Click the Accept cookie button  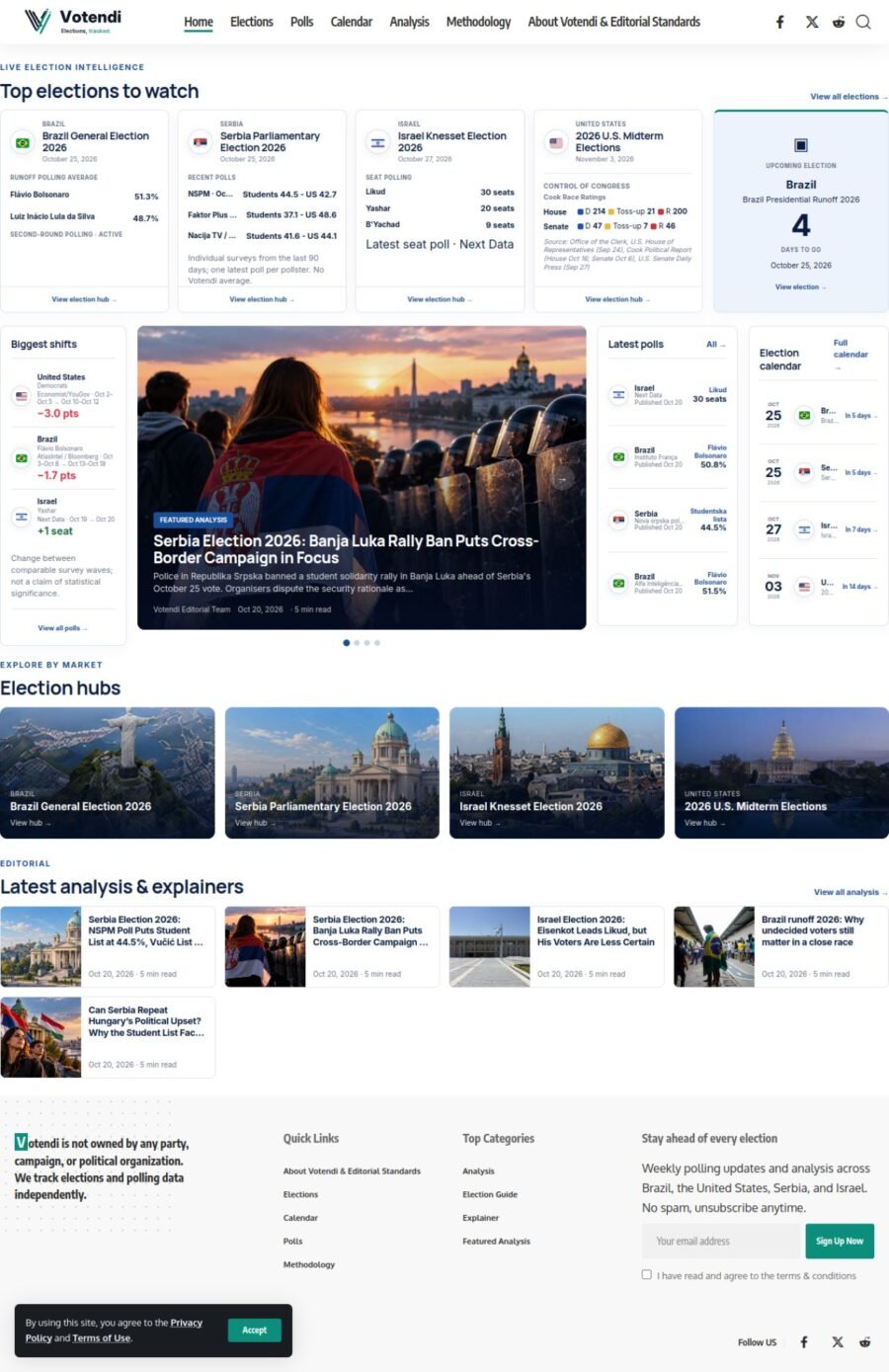(x=255, y=1330)
